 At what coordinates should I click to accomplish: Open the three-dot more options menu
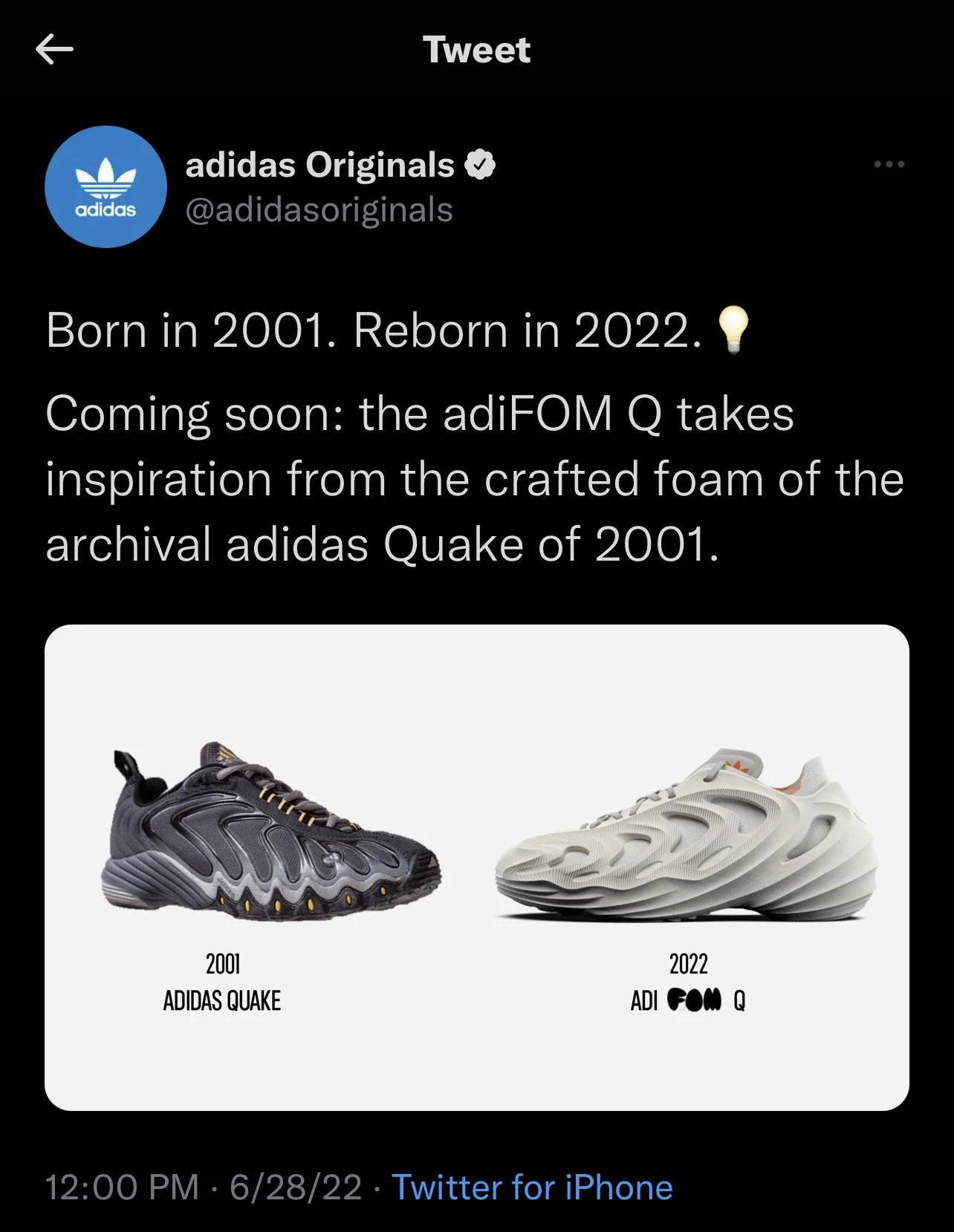(889, 164)
